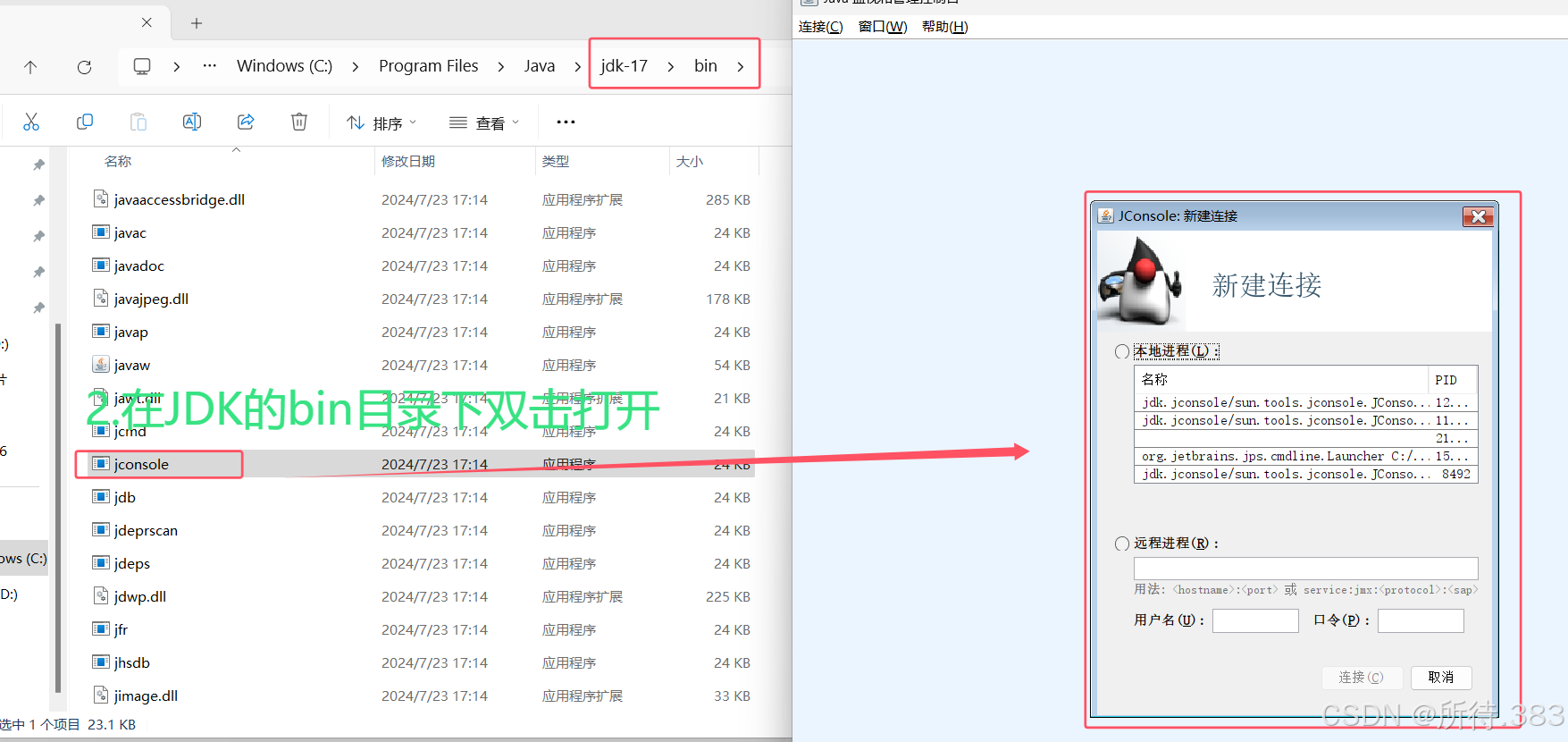Select the javac application icon
The image size is (1568, 742).
(101, 232)
